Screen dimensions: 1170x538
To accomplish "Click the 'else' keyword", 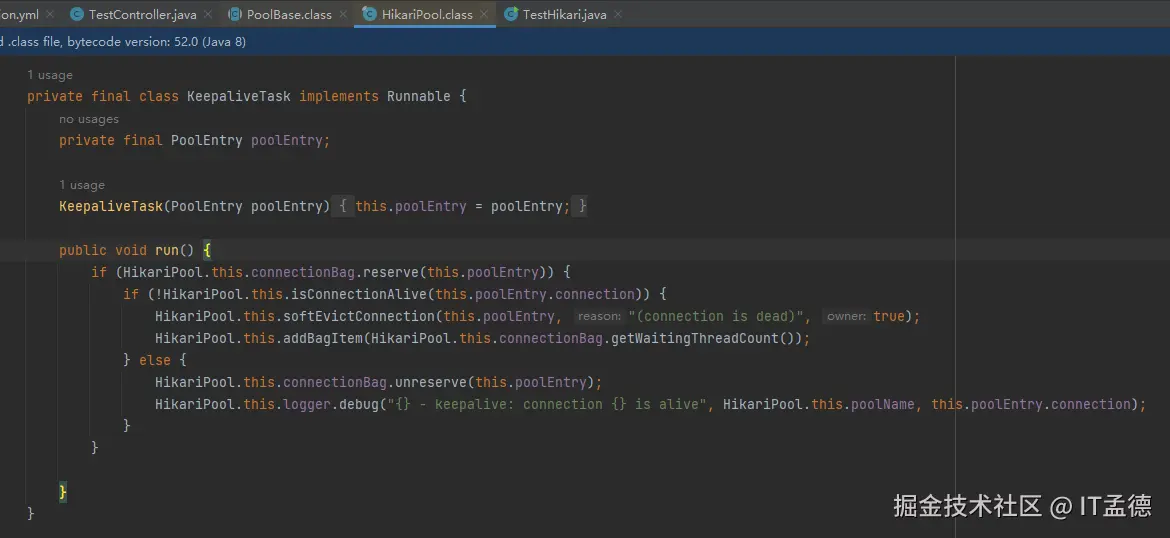I will tap(154, 360).
